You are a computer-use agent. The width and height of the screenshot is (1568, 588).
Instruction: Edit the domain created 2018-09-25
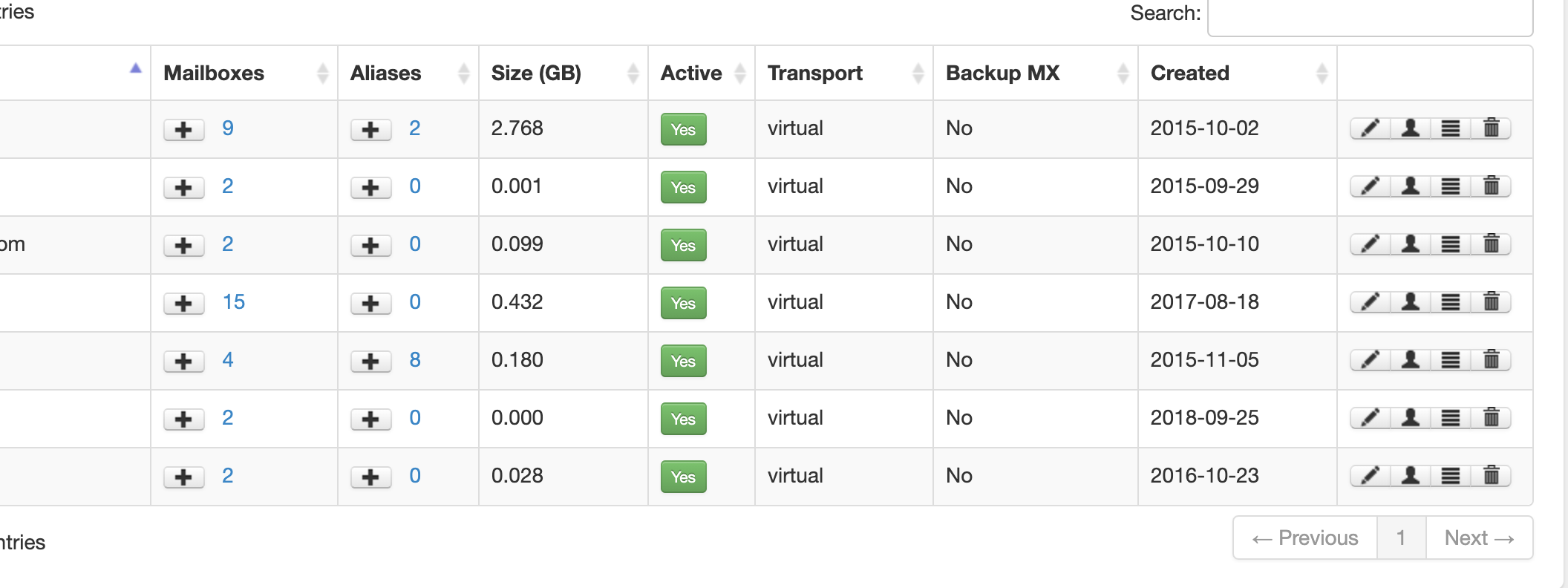(1371, 418)
